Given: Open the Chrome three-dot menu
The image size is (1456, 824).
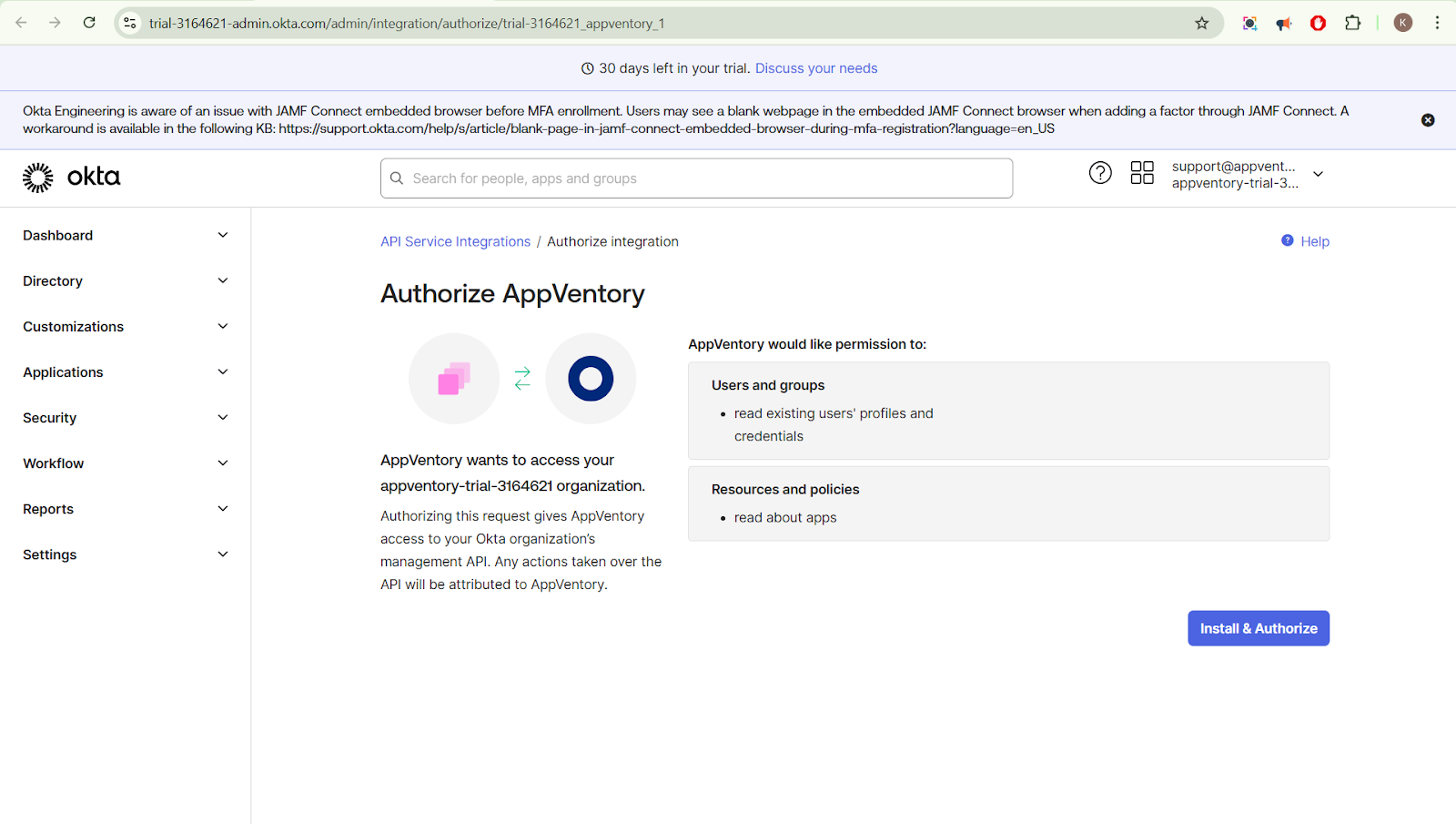Looking at the screenshot, I should (1438, 23).
